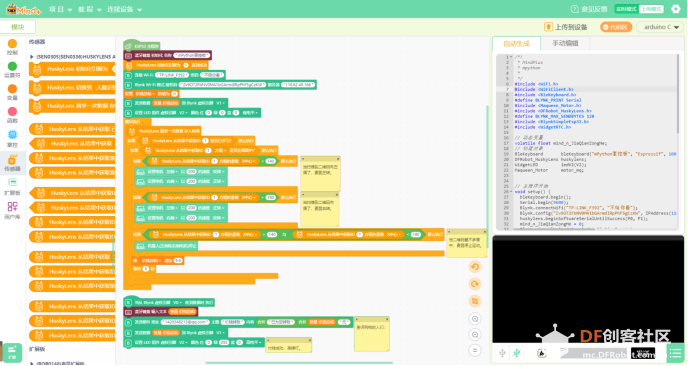Open V0 dropdown in Blynk receive block
Screen dimensions: 688x366
coord(177,302)
